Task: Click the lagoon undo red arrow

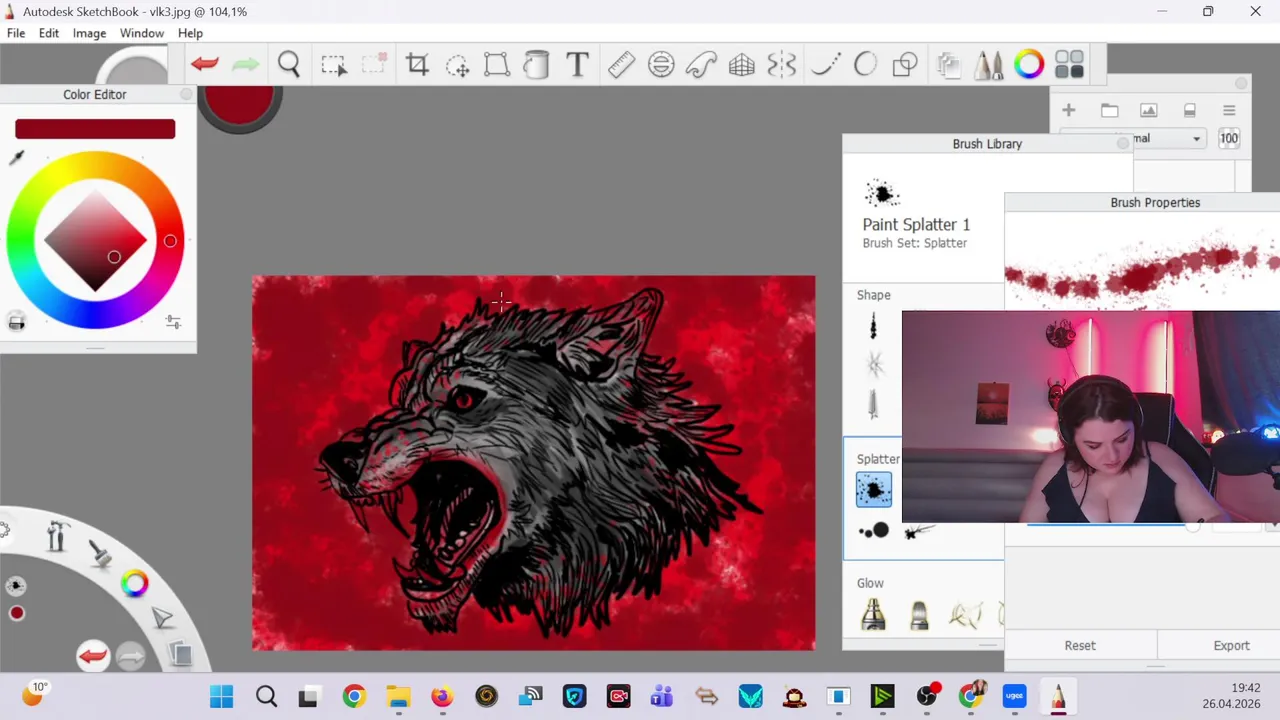Action: (93, 656)
